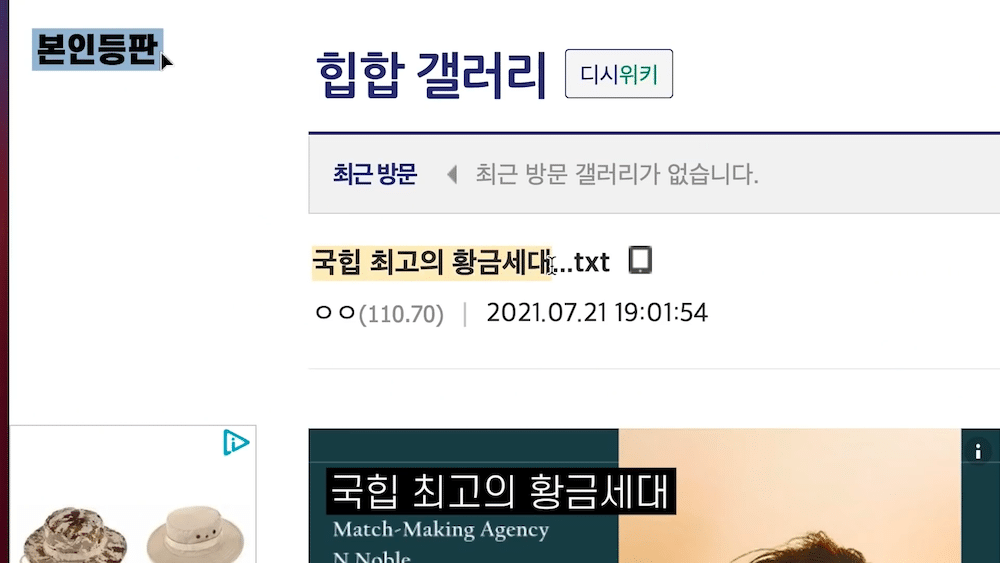Click the mobile device icon beside post title

point(640,260)
